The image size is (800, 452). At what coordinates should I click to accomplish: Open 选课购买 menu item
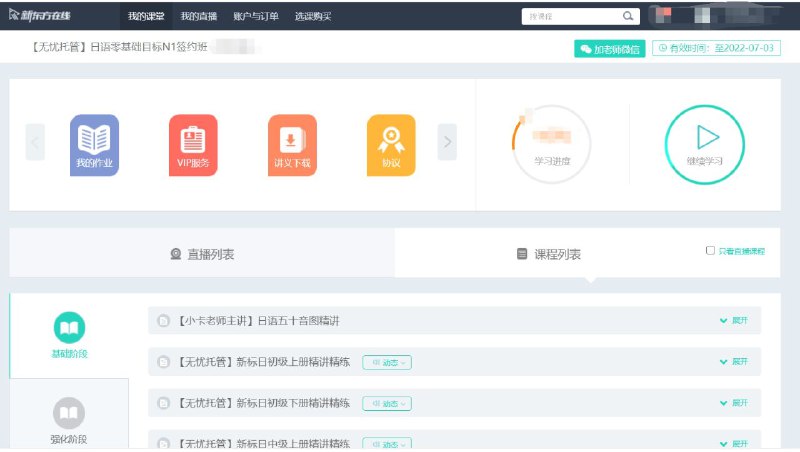313,16
